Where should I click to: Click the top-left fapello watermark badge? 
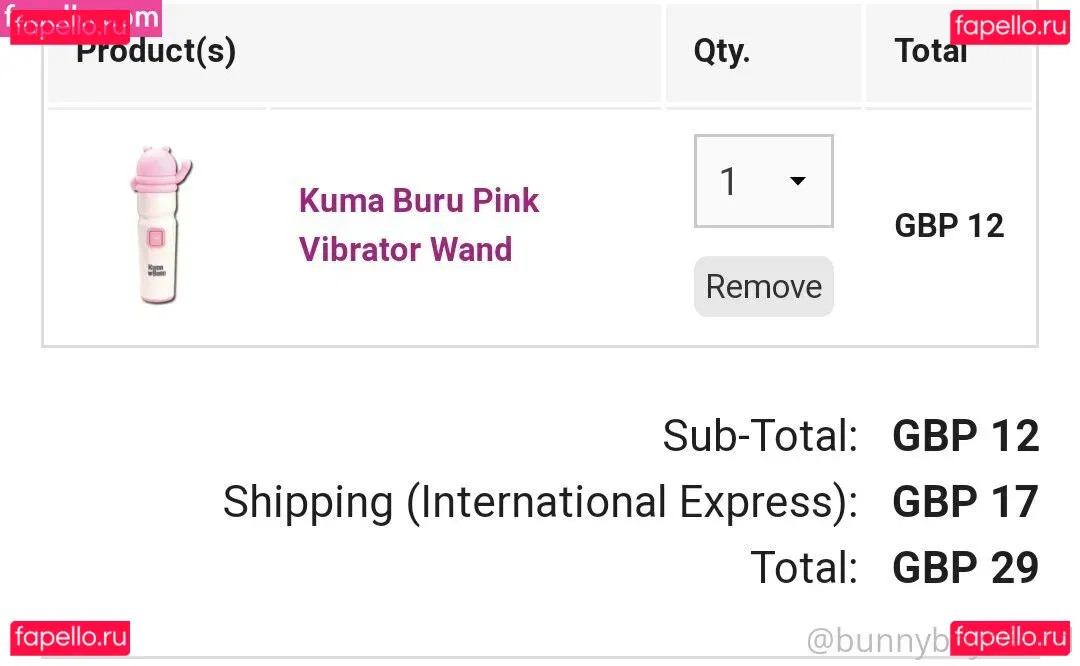(70, 24)
